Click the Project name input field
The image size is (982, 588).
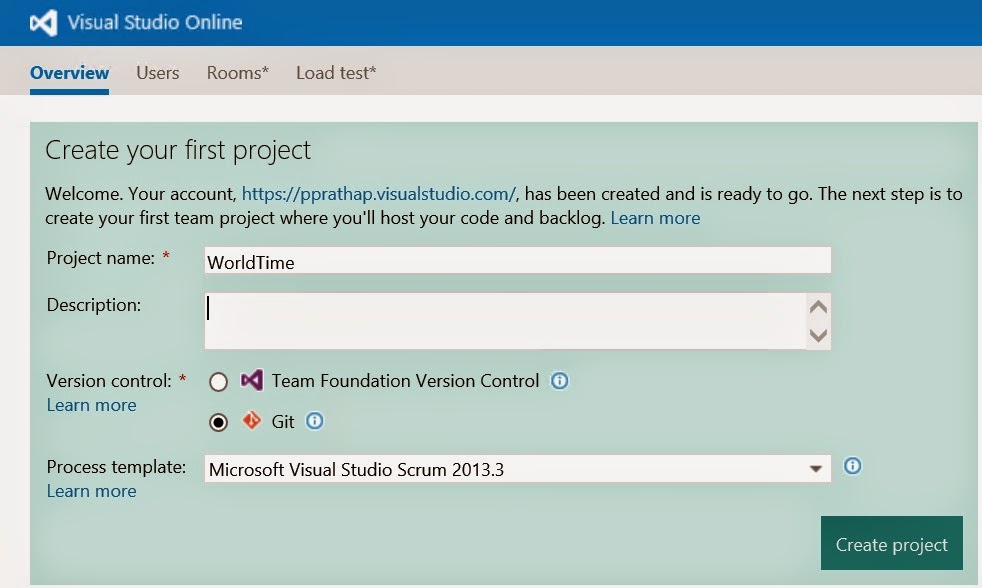(x=517, y=260)
